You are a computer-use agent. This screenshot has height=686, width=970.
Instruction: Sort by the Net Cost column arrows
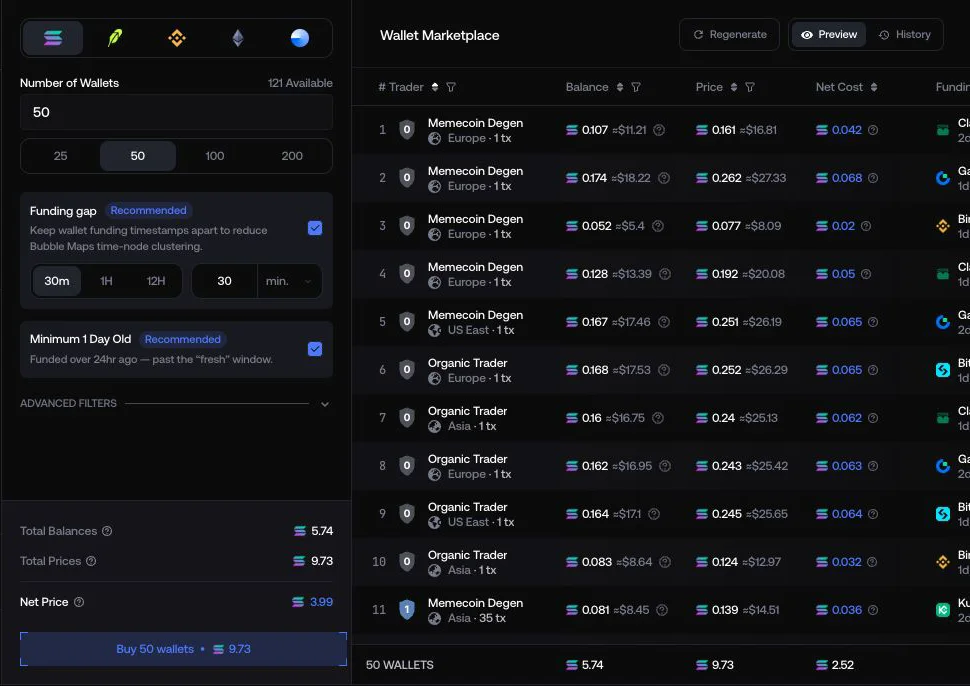pyautogui.click(x=874, y=87)
